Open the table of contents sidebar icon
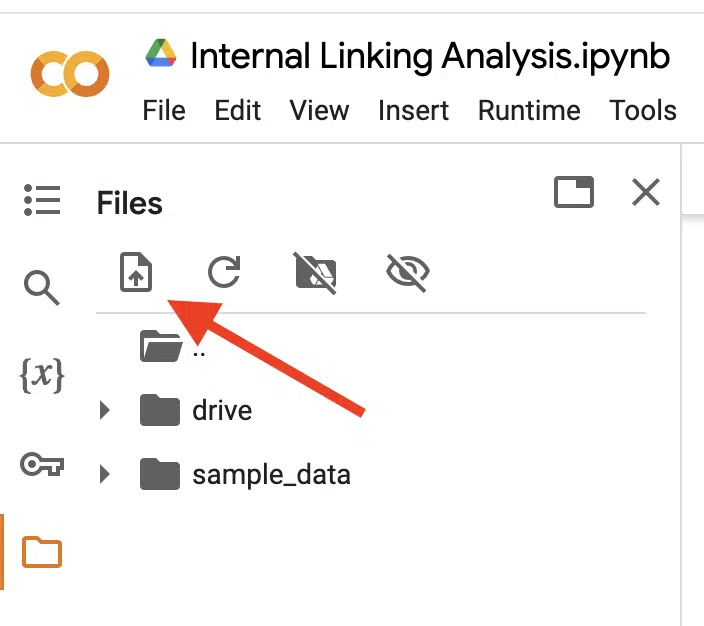704x626 pixels. click(x=42, y=200)
